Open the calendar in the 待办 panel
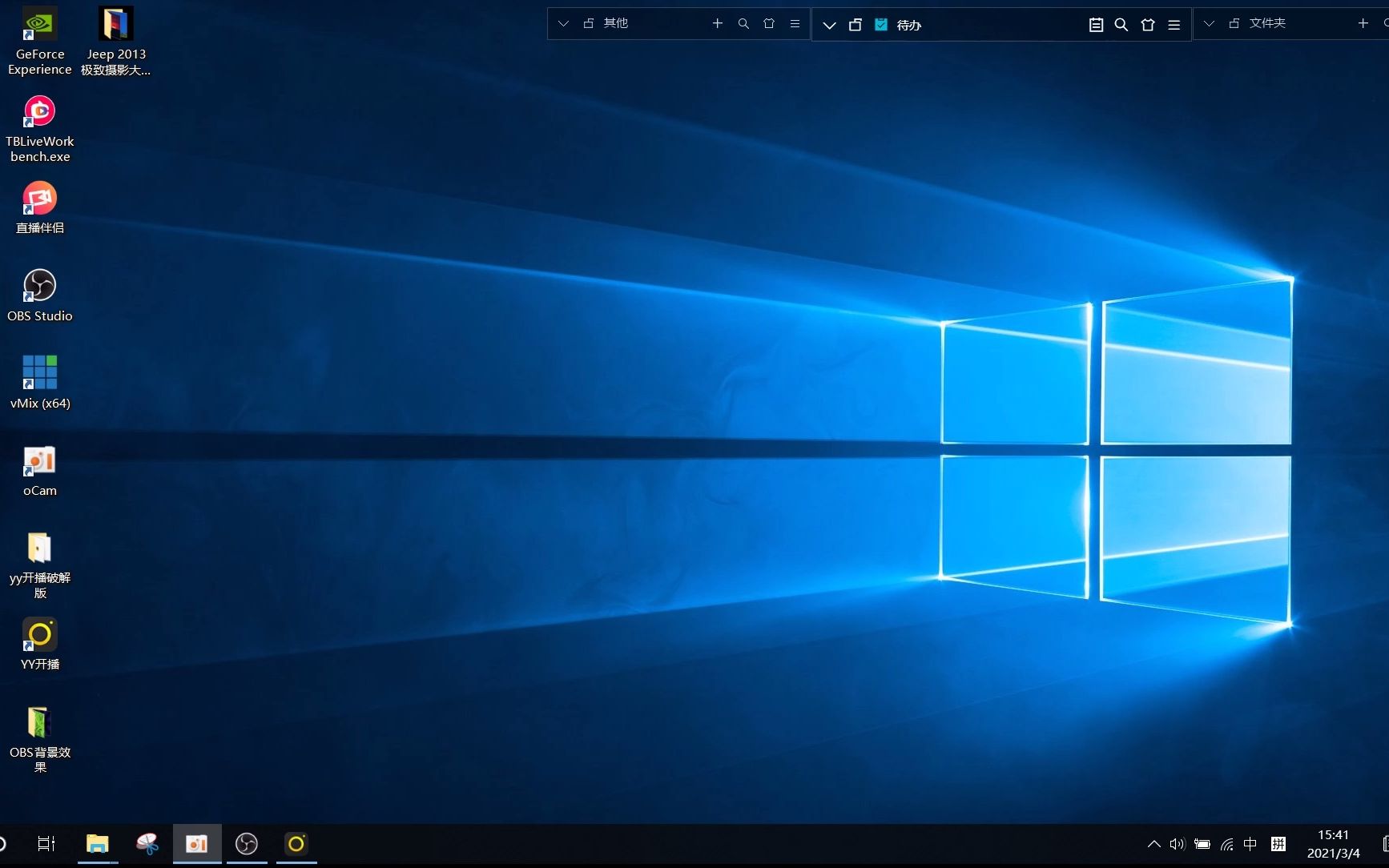Screen dimensions: 1389x868 (x=1097, y=25)
